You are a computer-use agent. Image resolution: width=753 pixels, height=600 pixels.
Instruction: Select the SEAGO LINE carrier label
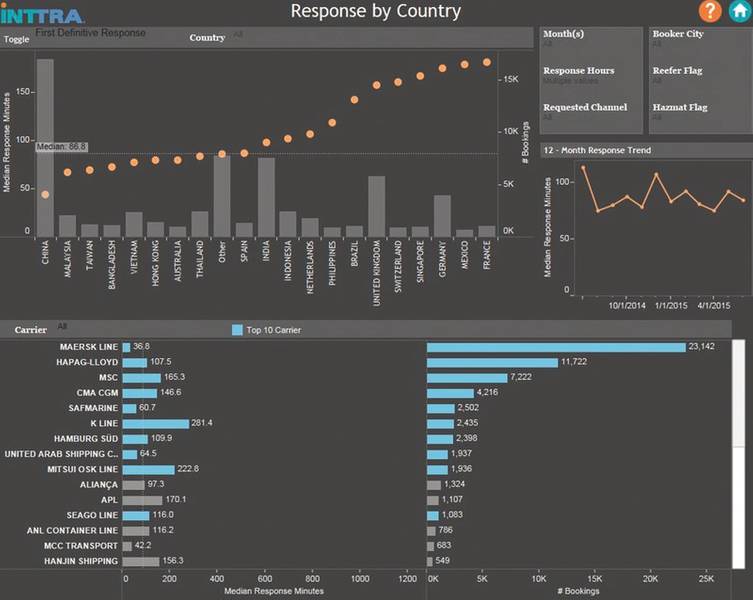[x=92, y=515]
